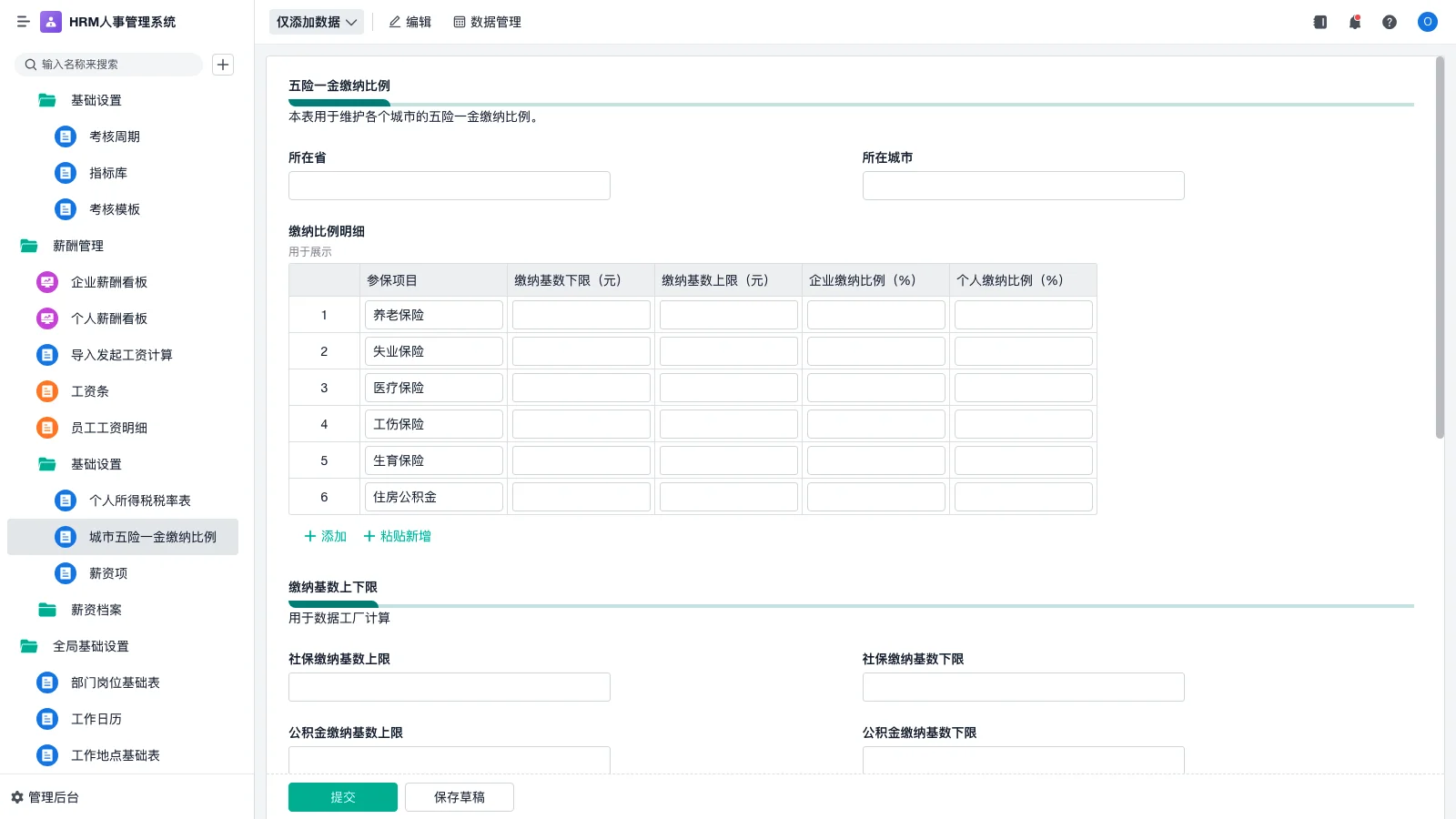Click the 所在省 input field
This screenshot has height=819, width=1456.
click(449, 185)
